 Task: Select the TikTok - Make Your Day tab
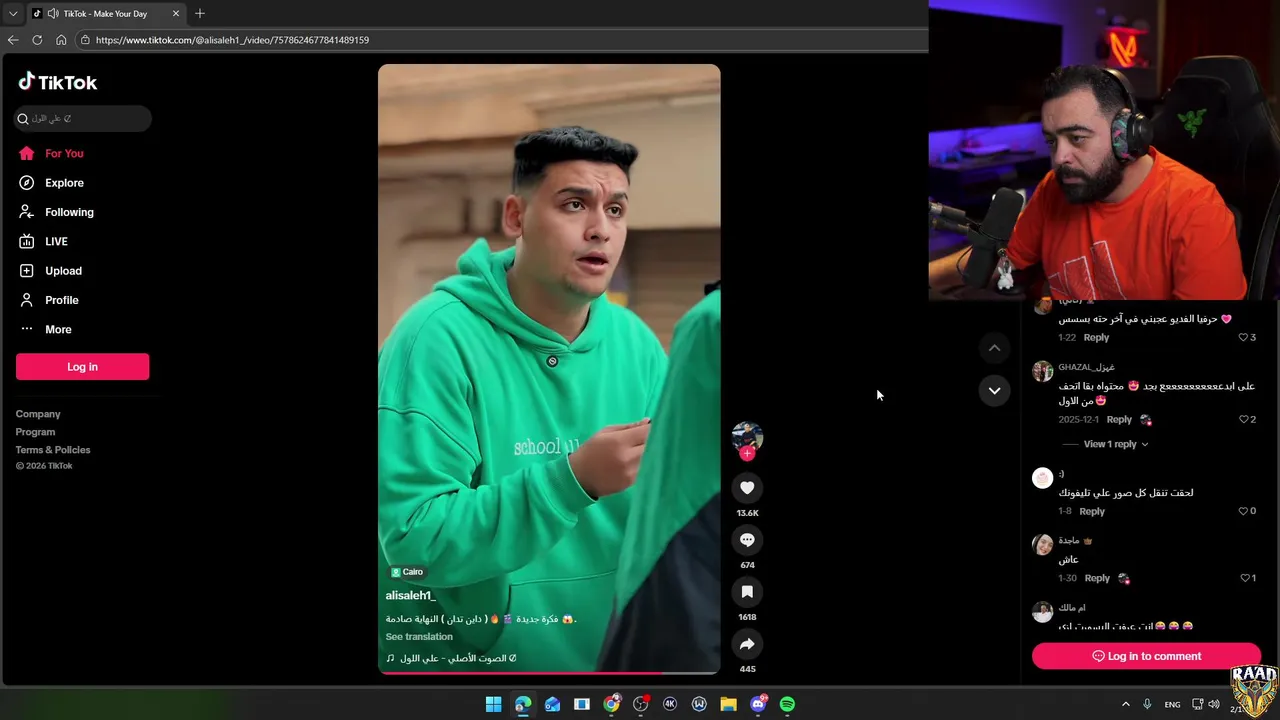coord(106,14)
